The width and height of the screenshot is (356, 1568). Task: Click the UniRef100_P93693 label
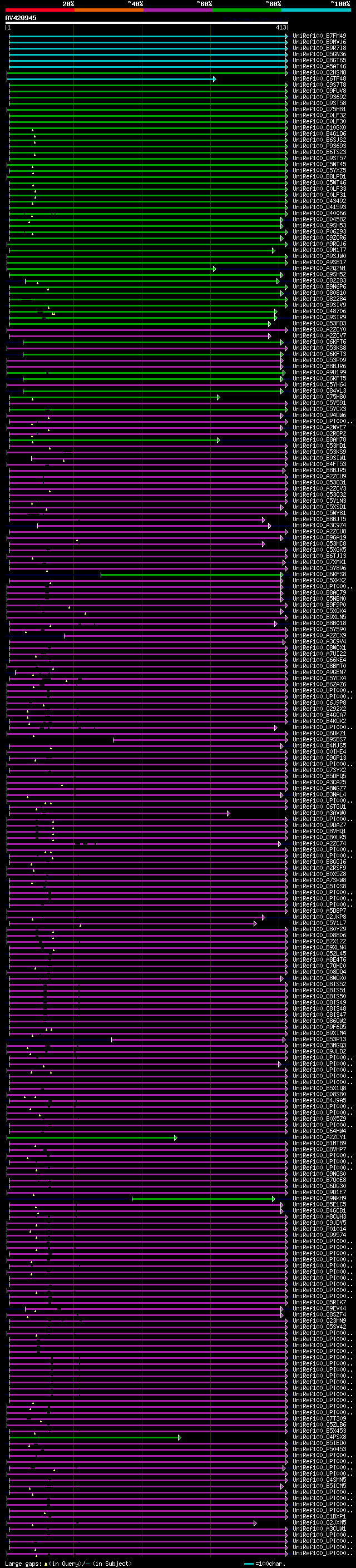[x=319, y=146]
